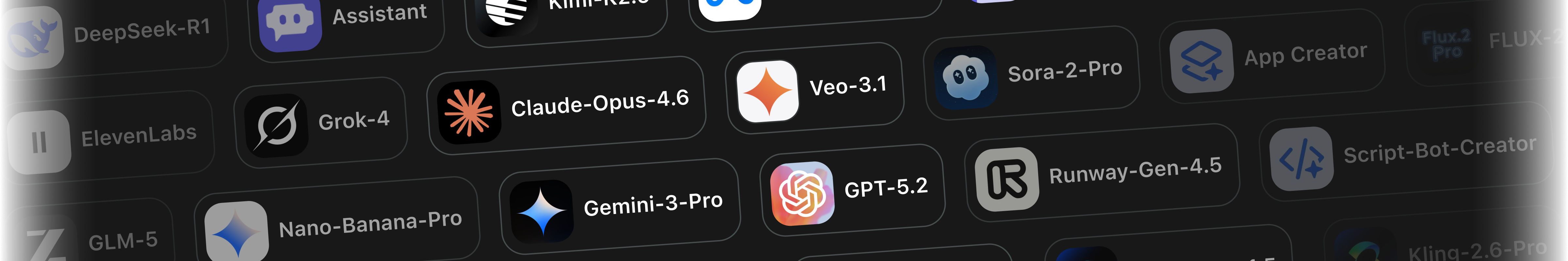Click the Flux.2 Pro thumbnail icon
The image size is (1568, 261).
(x=1446, y=44)
